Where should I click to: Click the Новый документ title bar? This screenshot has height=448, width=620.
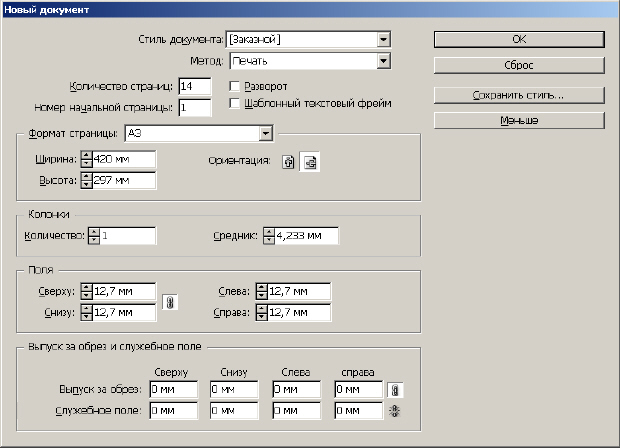coord(310,9)
